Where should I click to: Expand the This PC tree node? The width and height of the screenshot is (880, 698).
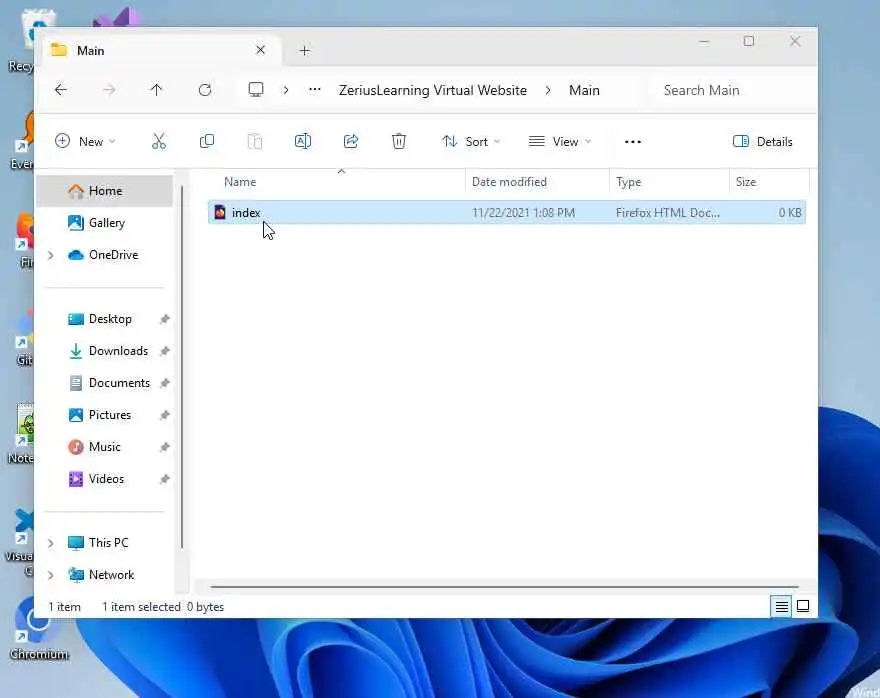click(51, 543)
